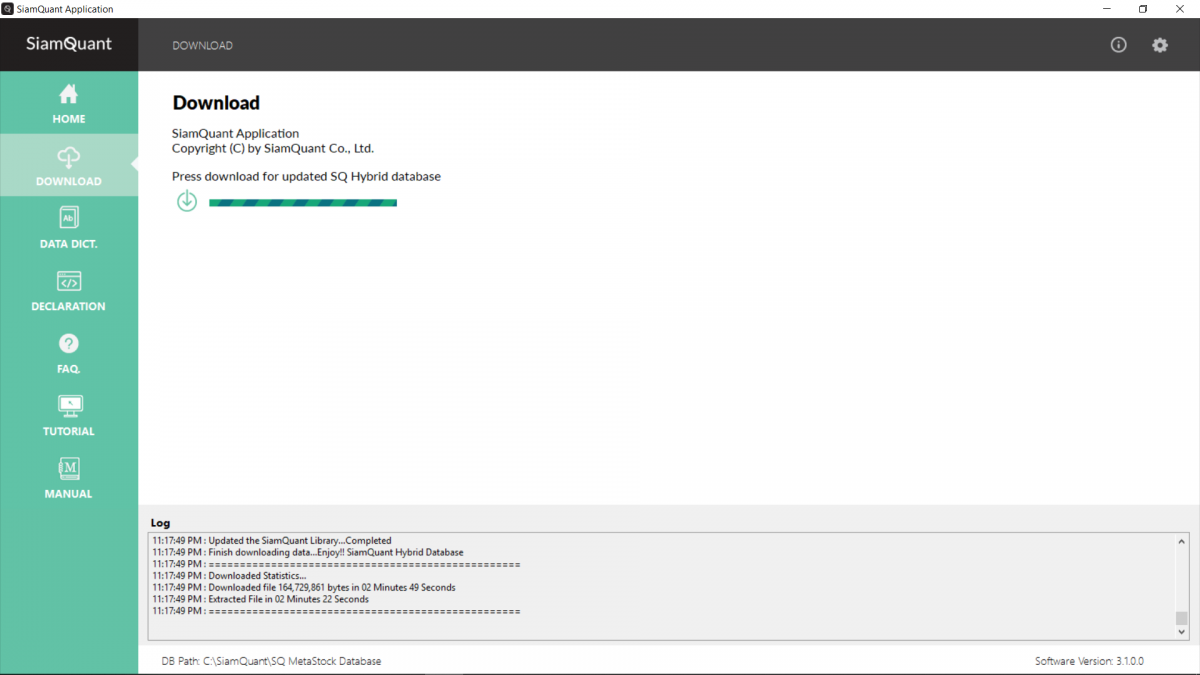Open the Tutorial sidebar item
Screen dimensions: 1200x675
68,416
